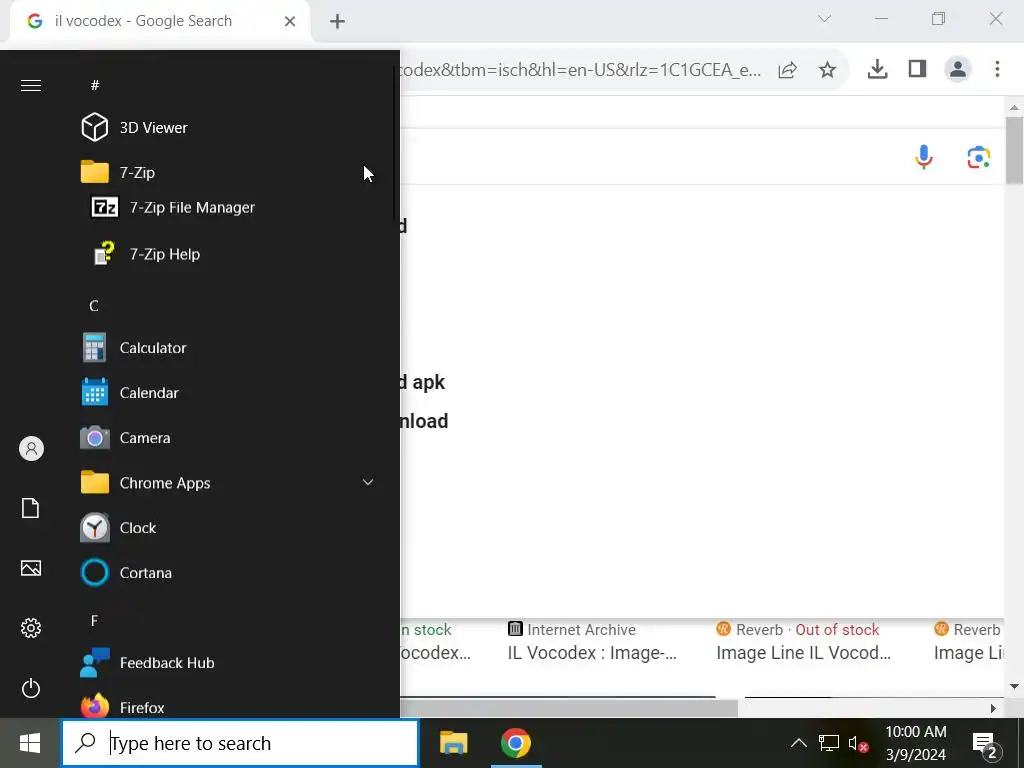This screenshot has width=1024, height=768.
Task: Click the Chrome address bar URL
Action: pyautogui.click(x=580, y=69)
